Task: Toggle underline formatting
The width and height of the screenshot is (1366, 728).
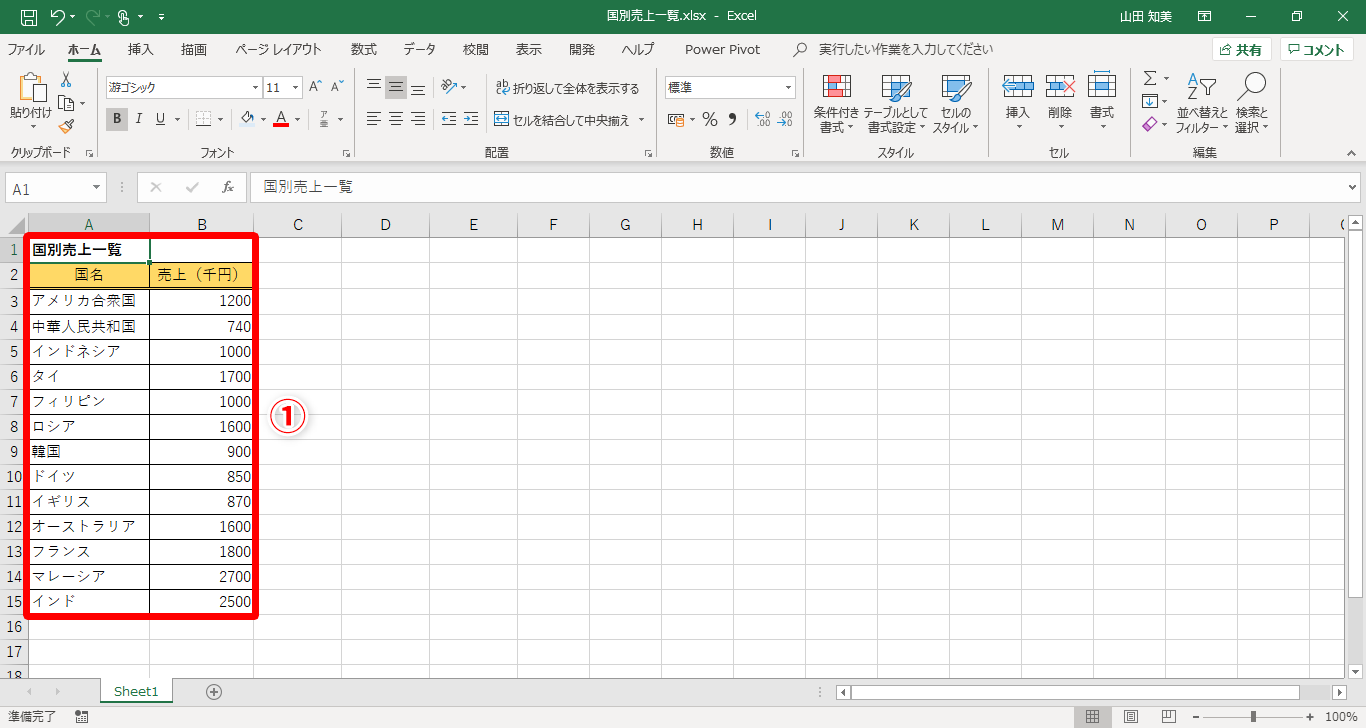Action: [160, 119]
